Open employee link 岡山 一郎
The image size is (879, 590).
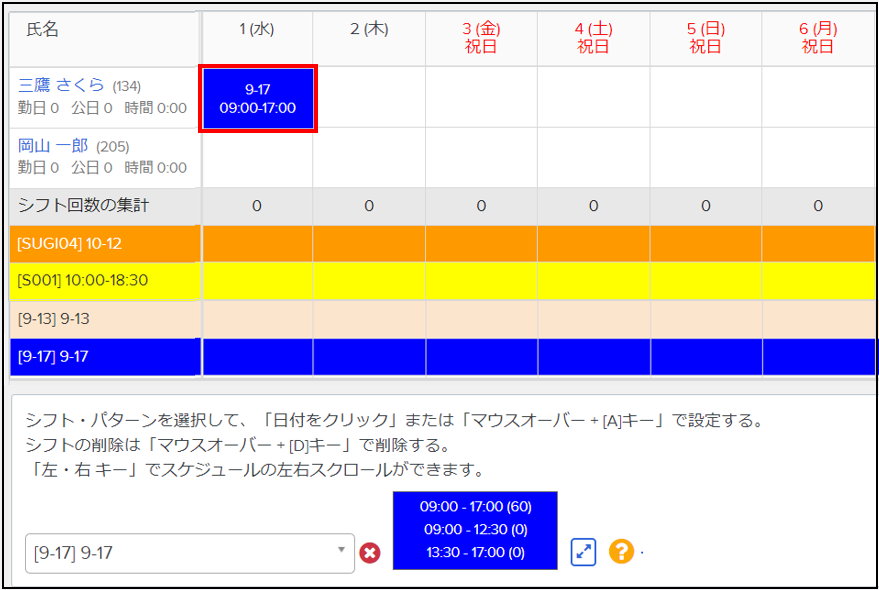coord(53,146)
